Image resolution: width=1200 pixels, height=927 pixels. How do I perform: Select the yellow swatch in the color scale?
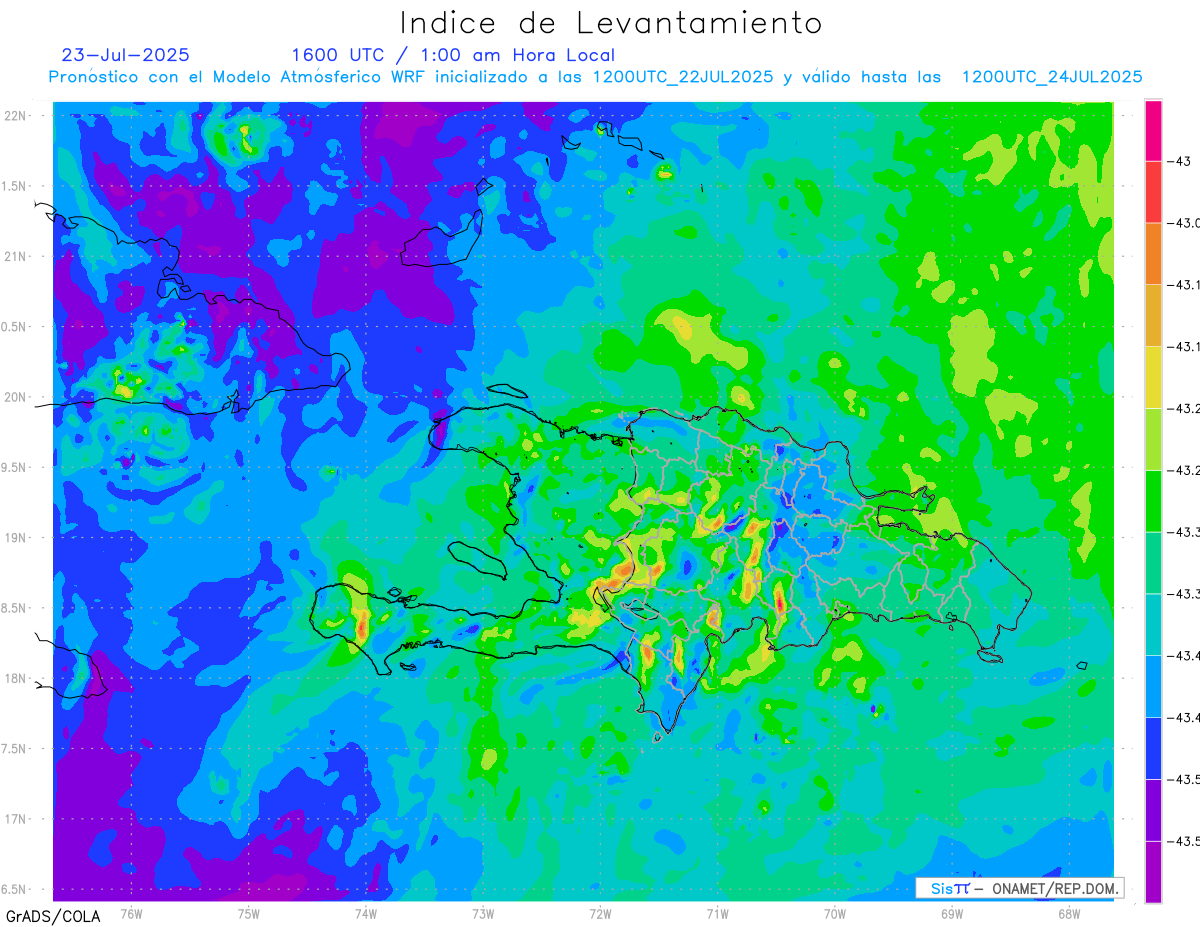(x=1153, y=377)
